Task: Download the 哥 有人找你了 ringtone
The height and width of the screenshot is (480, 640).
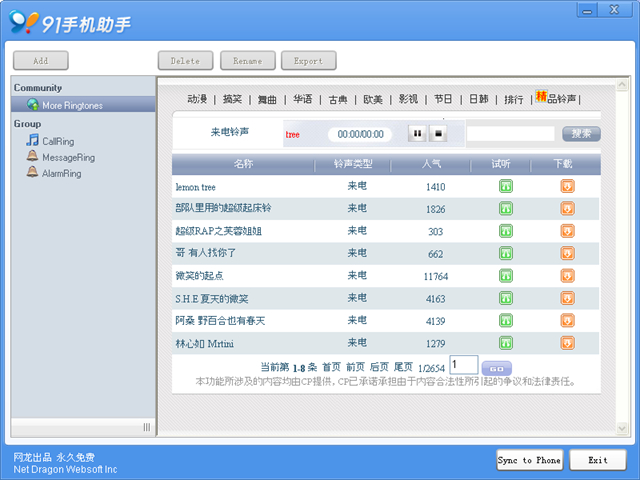Action: tap(567, 253)
